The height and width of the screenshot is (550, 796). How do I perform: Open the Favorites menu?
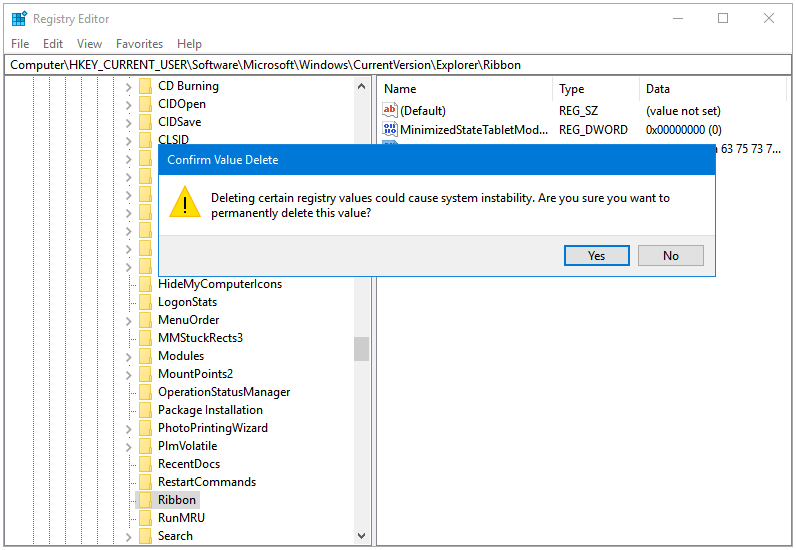140,44
